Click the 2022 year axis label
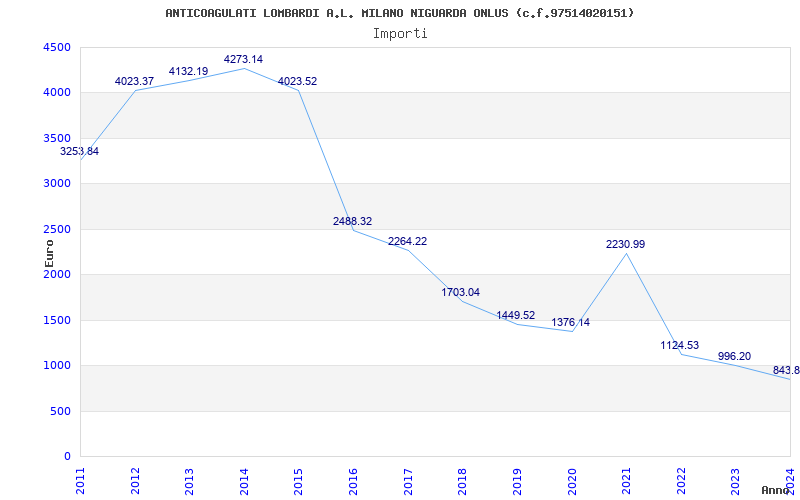This screenshot has height=500, width=800. pos(681,481)
